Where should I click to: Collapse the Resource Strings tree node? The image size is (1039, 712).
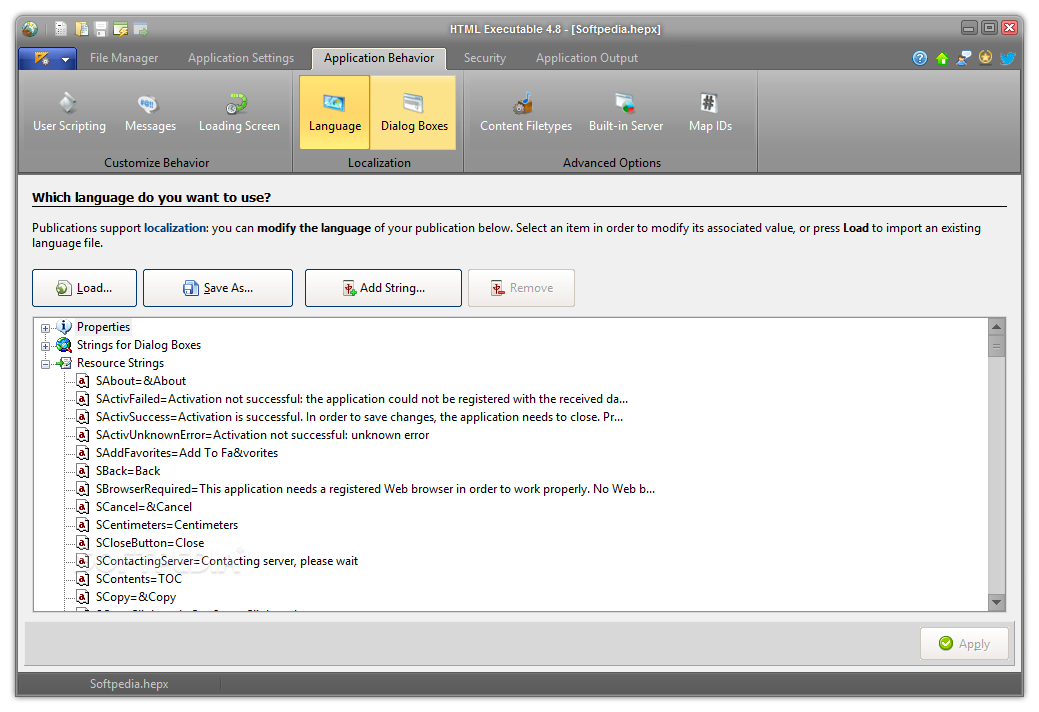tap(45, 364)
